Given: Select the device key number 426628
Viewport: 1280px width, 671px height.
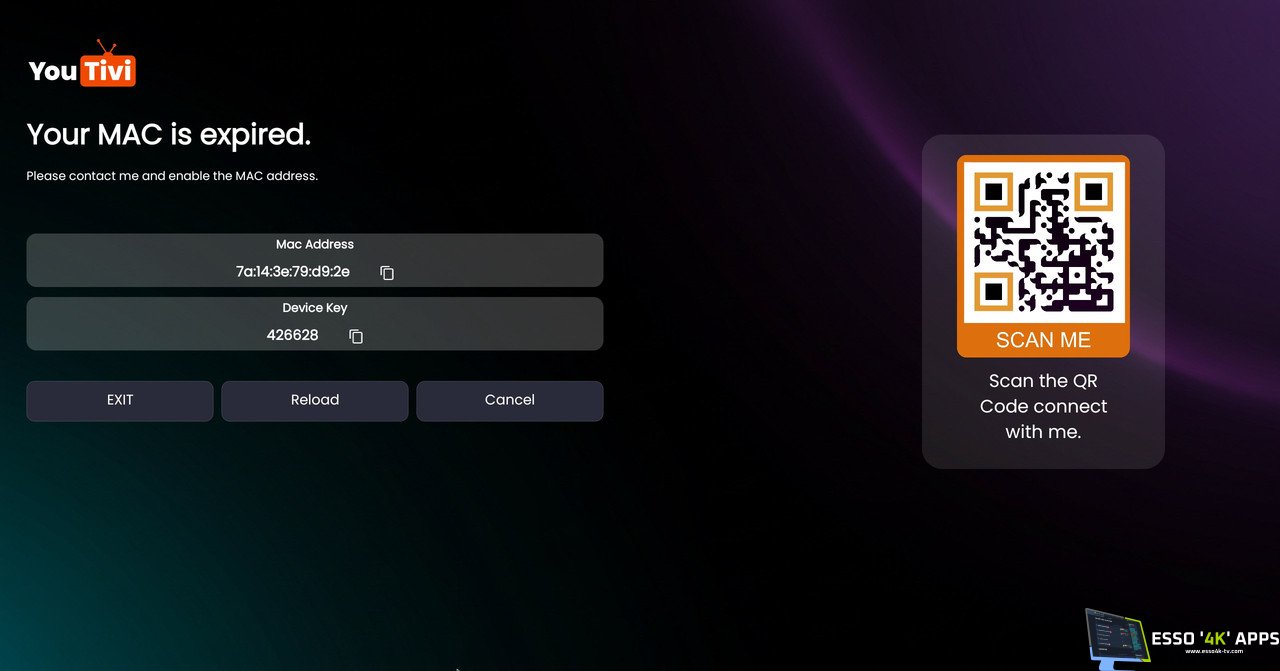Looking at the screenshot, I should click(x=292, y=336).
